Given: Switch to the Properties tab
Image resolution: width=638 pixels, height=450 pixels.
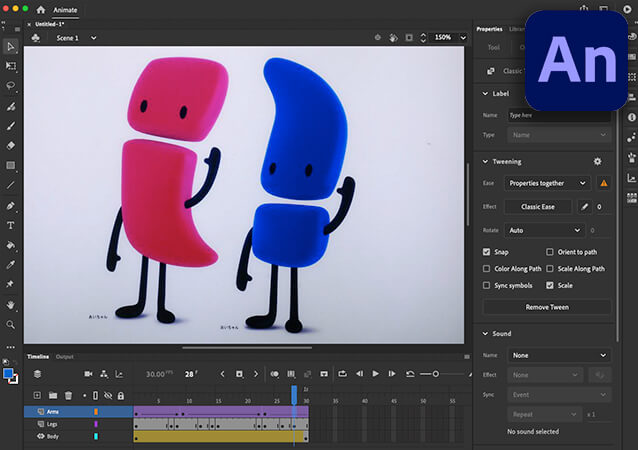Looking at the screenshot, I should pos(489,29).
